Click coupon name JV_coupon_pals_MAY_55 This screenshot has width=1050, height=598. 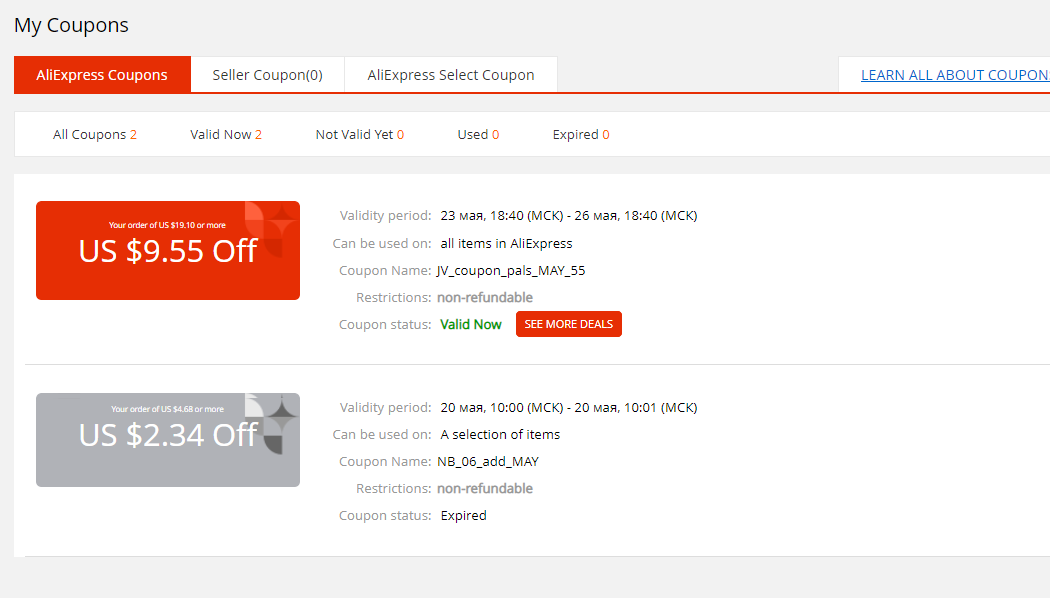(511, 271)
